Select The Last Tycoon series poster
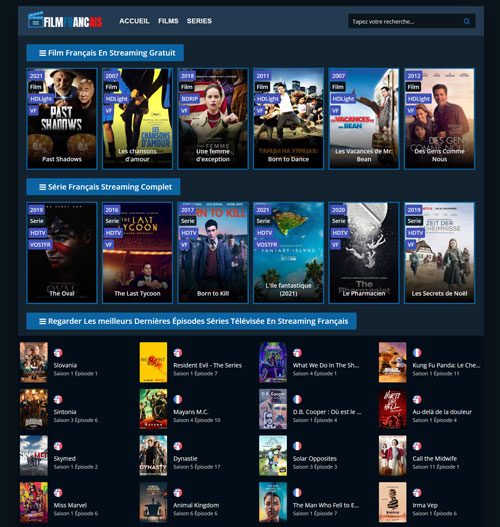The width and height of the screenshot is (500, 527). [137, 253]
